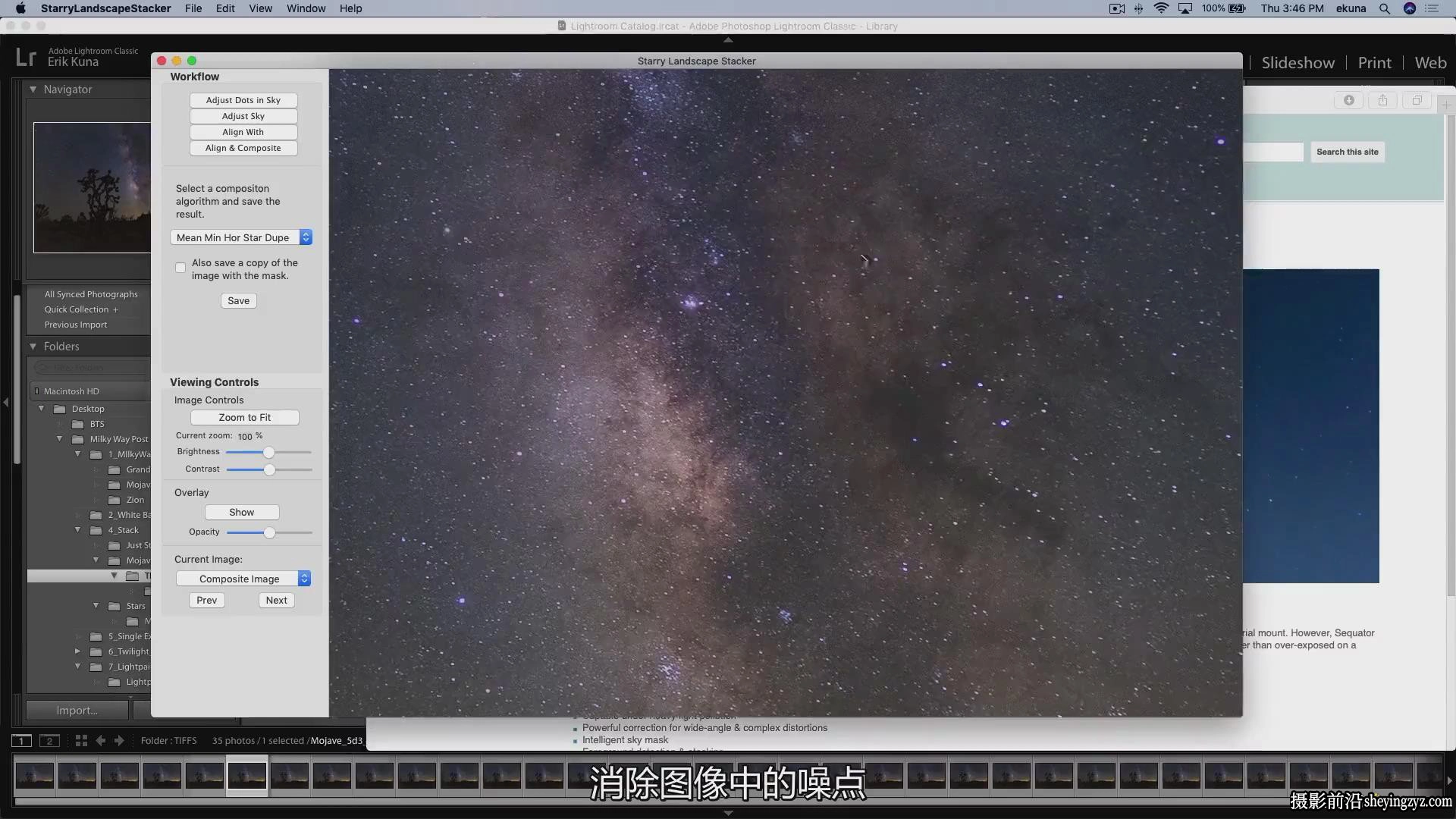1456x819 pixels.
Task: Click the Safari show tabs icon
Action: [x=1417, y=100]
